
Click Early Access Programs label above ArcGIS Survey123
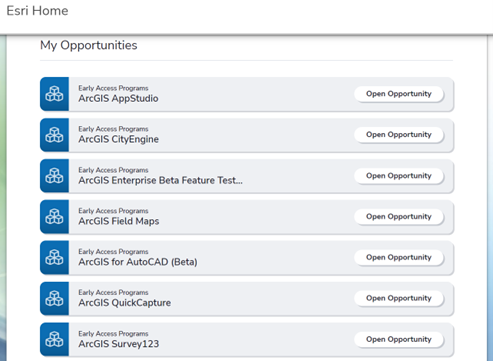[x=113, y=333]
